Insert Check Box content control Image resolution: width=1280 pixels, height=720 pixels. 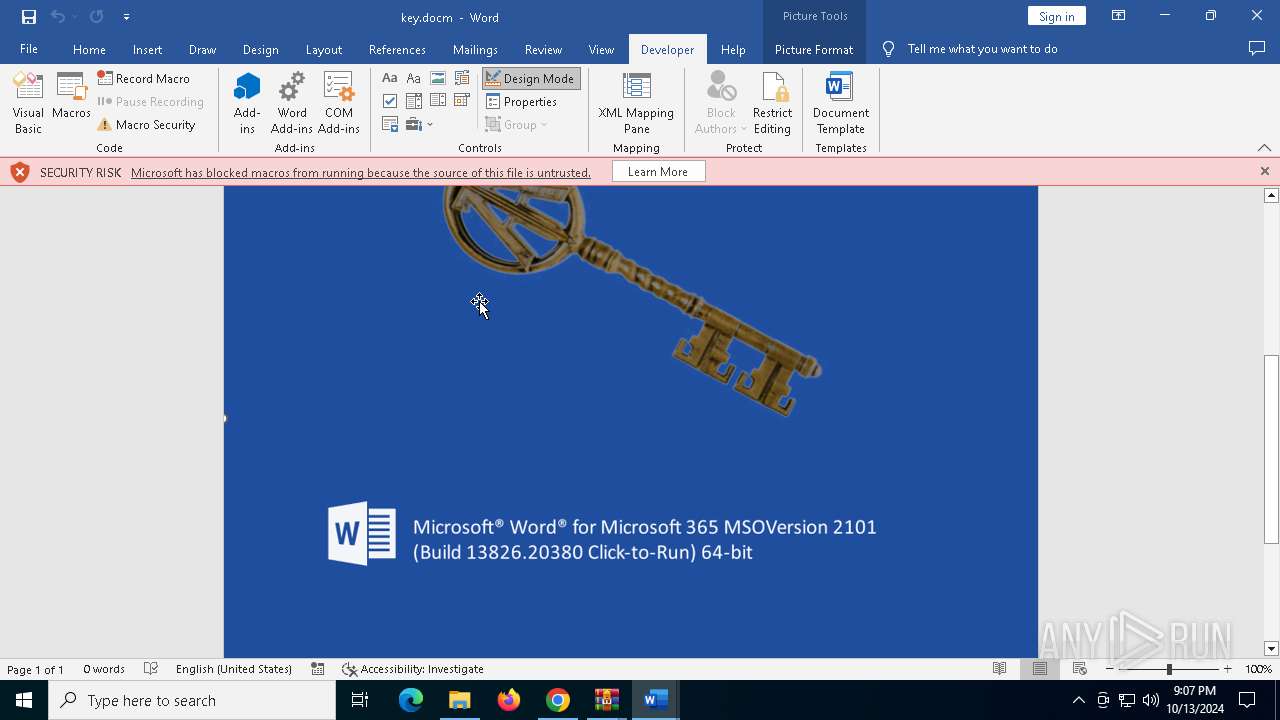click(390, 101)
